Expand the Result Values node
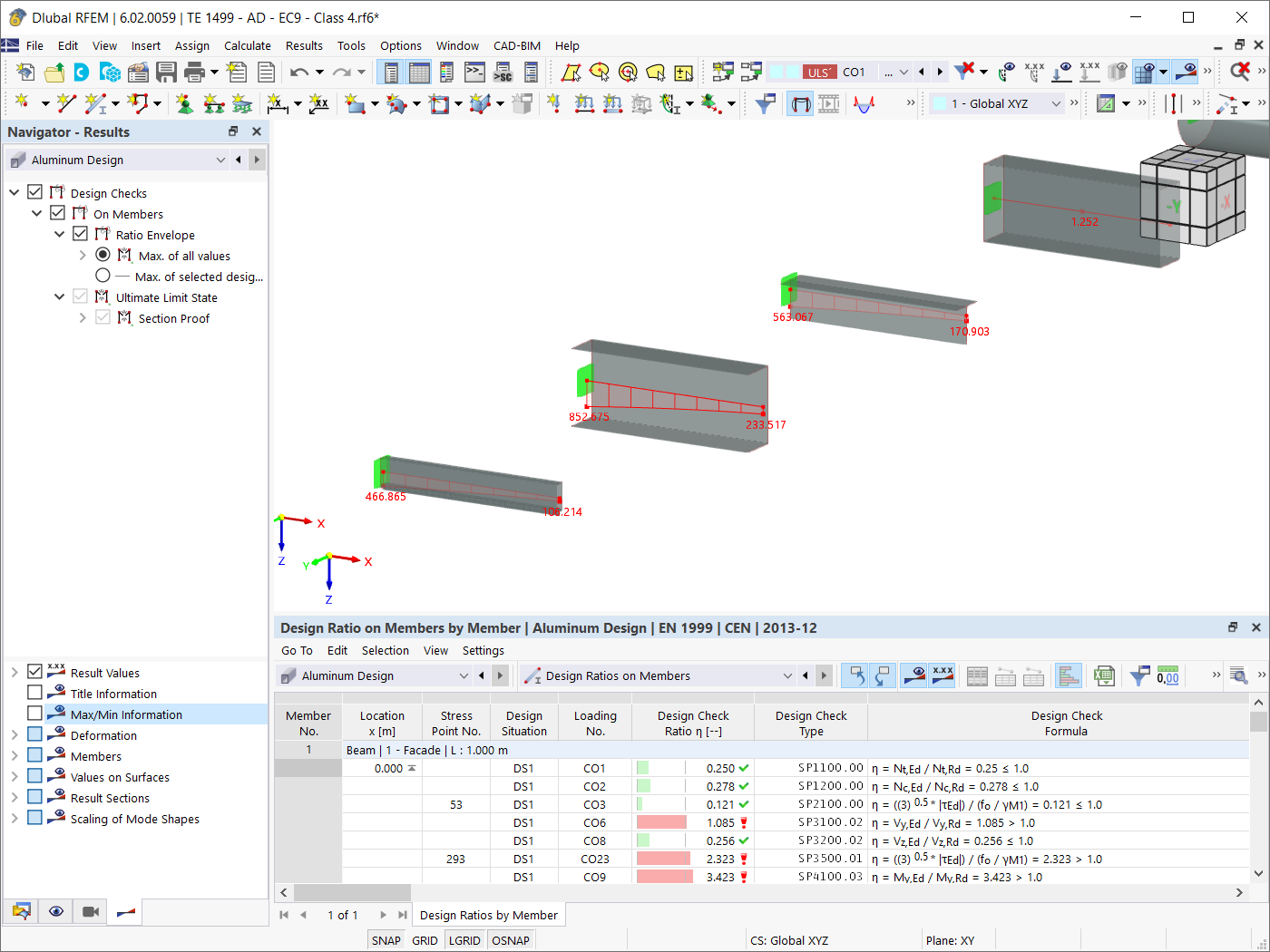Image resolution: width=1270 pixels, height=952 pixels. [x=15, y=672]
